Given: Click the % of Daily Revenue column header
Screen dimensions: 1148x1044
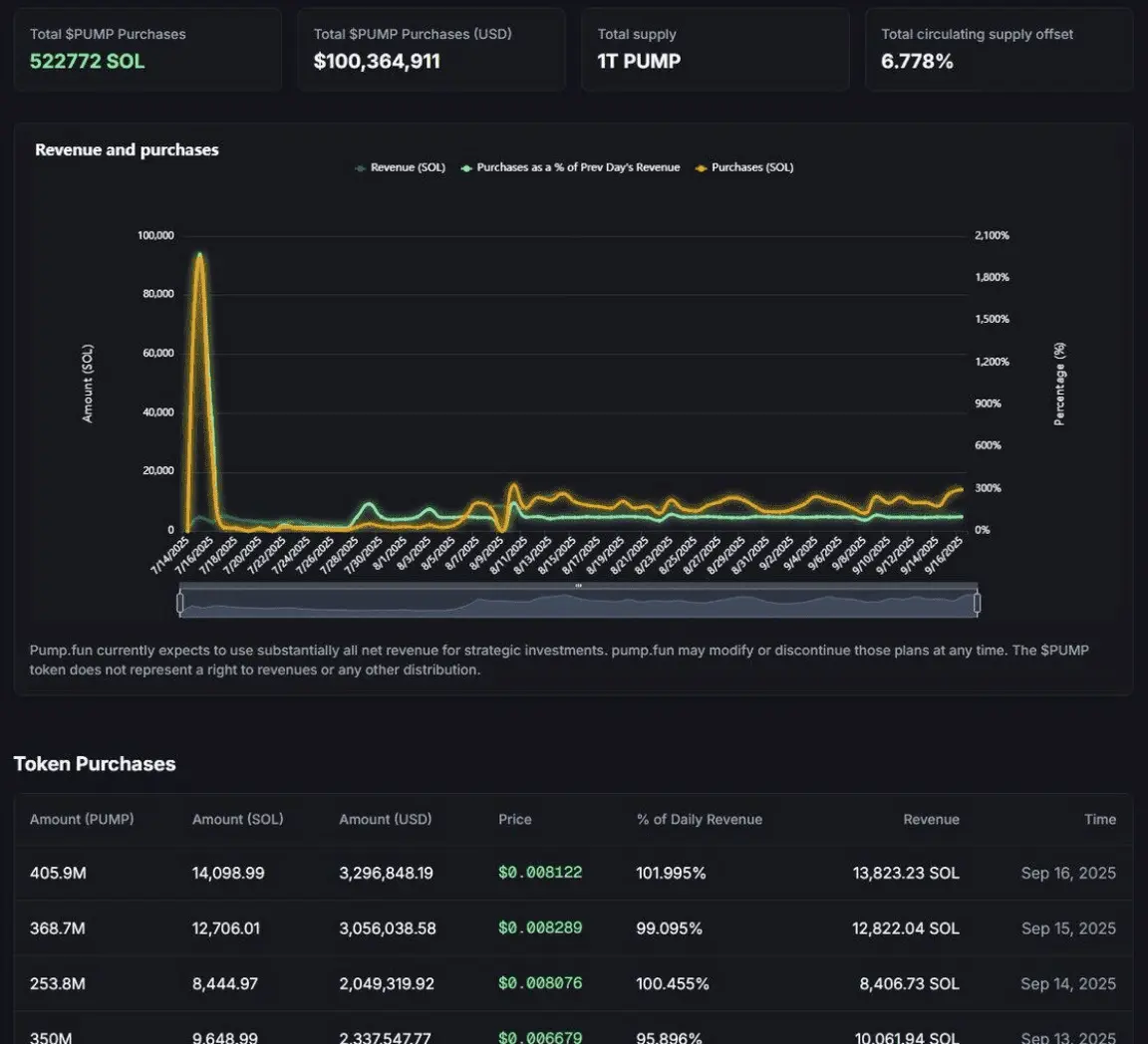Looking at the screenshot, I should 700,819.
